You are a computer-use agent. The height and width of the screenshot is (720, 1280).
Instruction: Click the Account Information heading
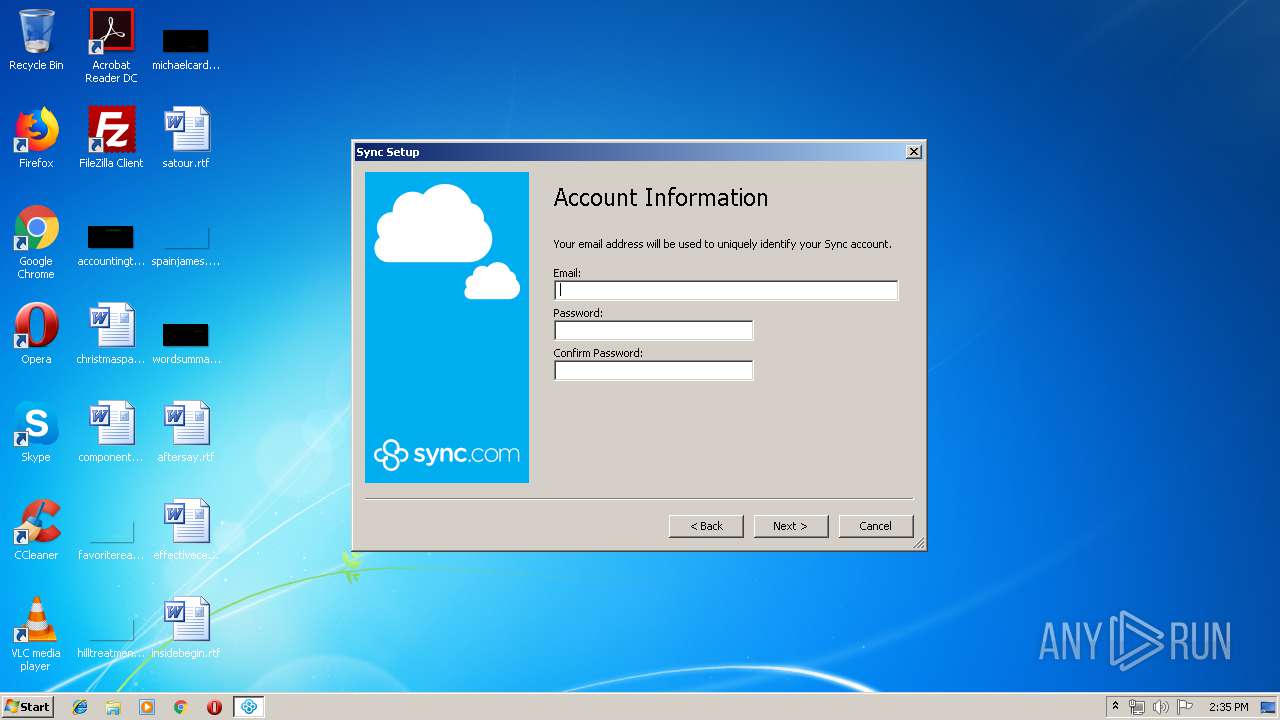click(x=661, y=198)
